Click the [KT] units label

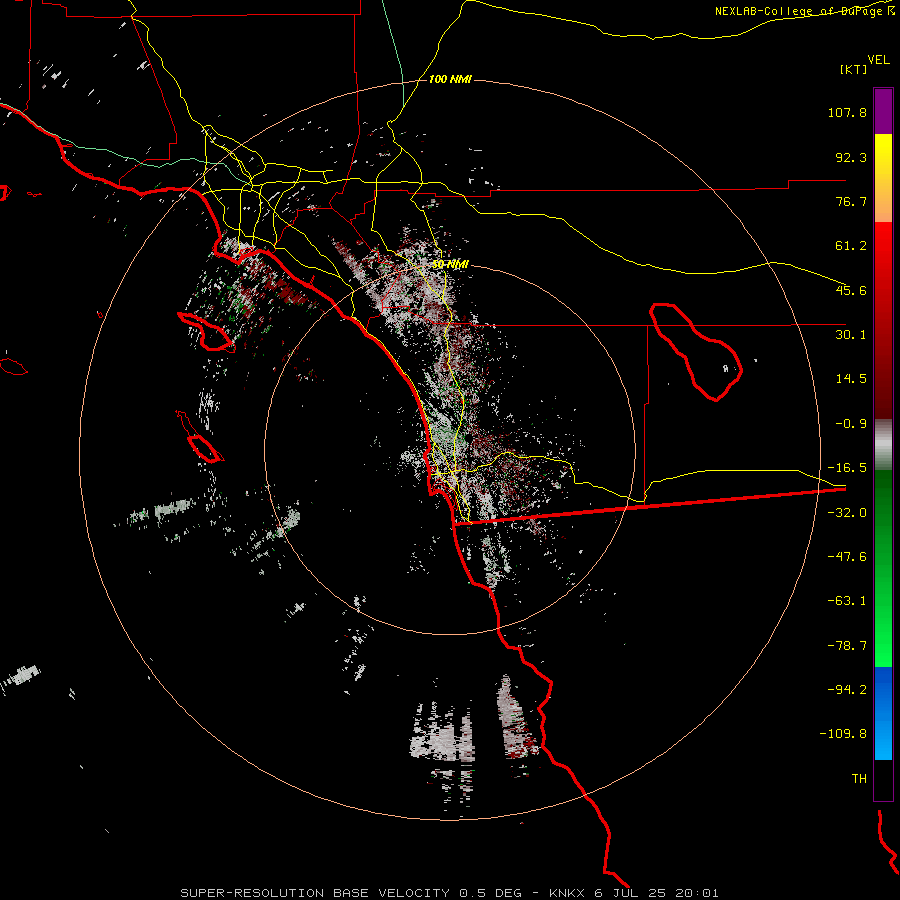[854, 69]
